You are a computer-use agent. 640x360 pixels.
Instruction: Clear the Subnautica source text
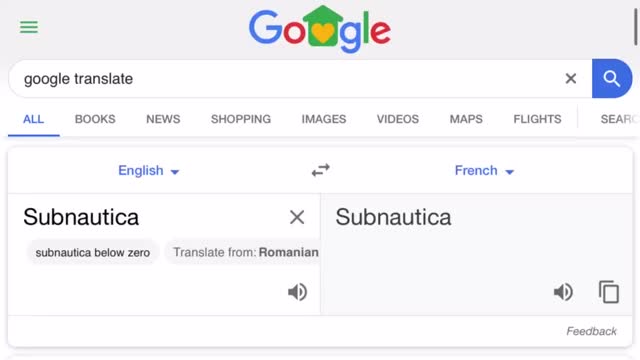coord(297,217)
